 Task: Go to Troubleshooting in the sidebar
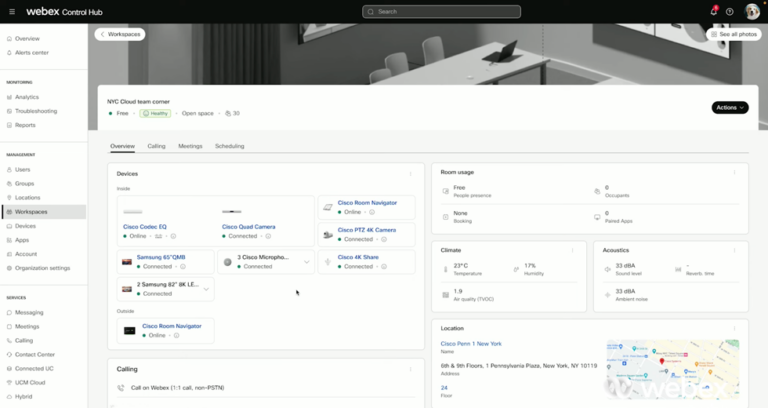pyautogui.click(x=36, y=111)
